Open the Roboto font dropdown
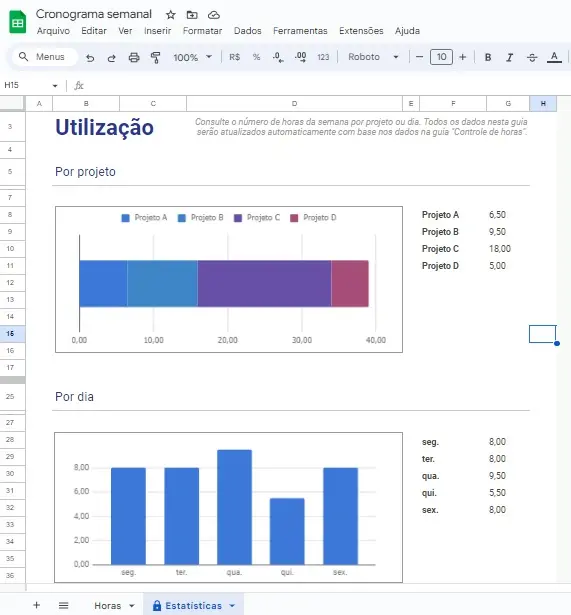Image resolution: width=571 pixels, height=615 pixels. [373, 57]
